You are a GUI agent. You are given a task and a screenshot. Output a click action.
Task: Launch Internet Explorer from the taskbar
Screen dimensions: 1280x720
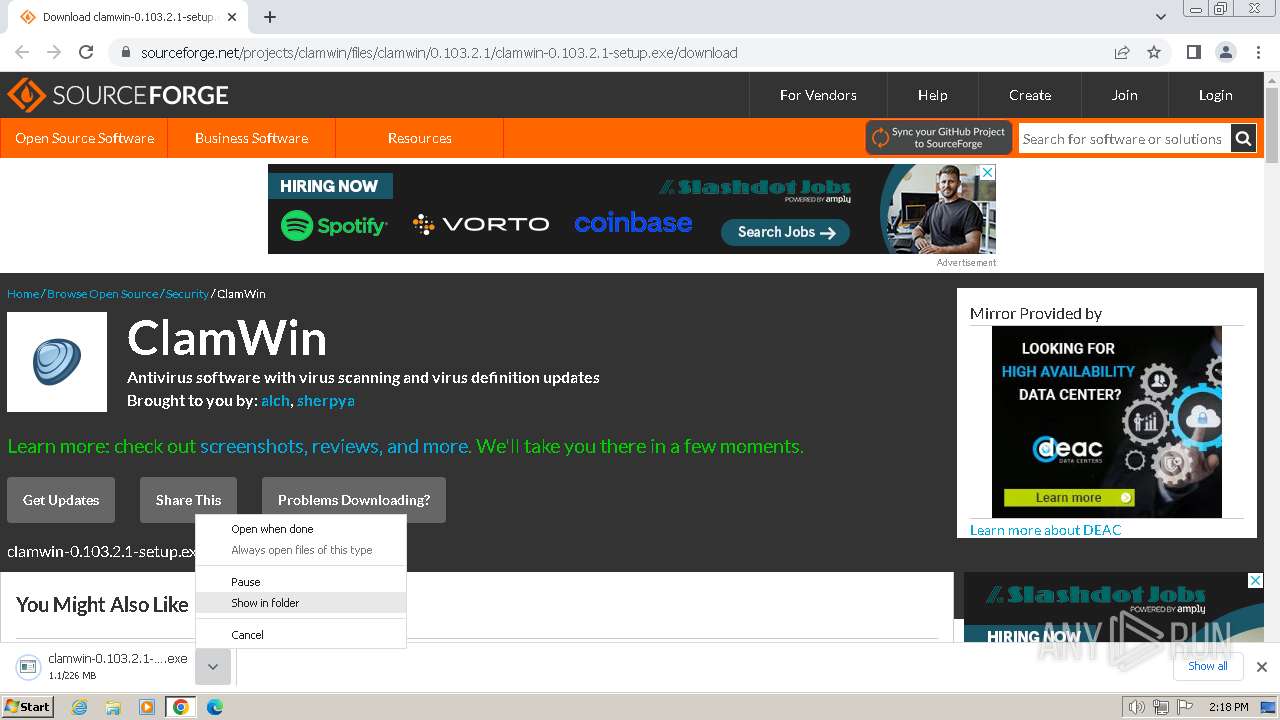tap(80, 707)
